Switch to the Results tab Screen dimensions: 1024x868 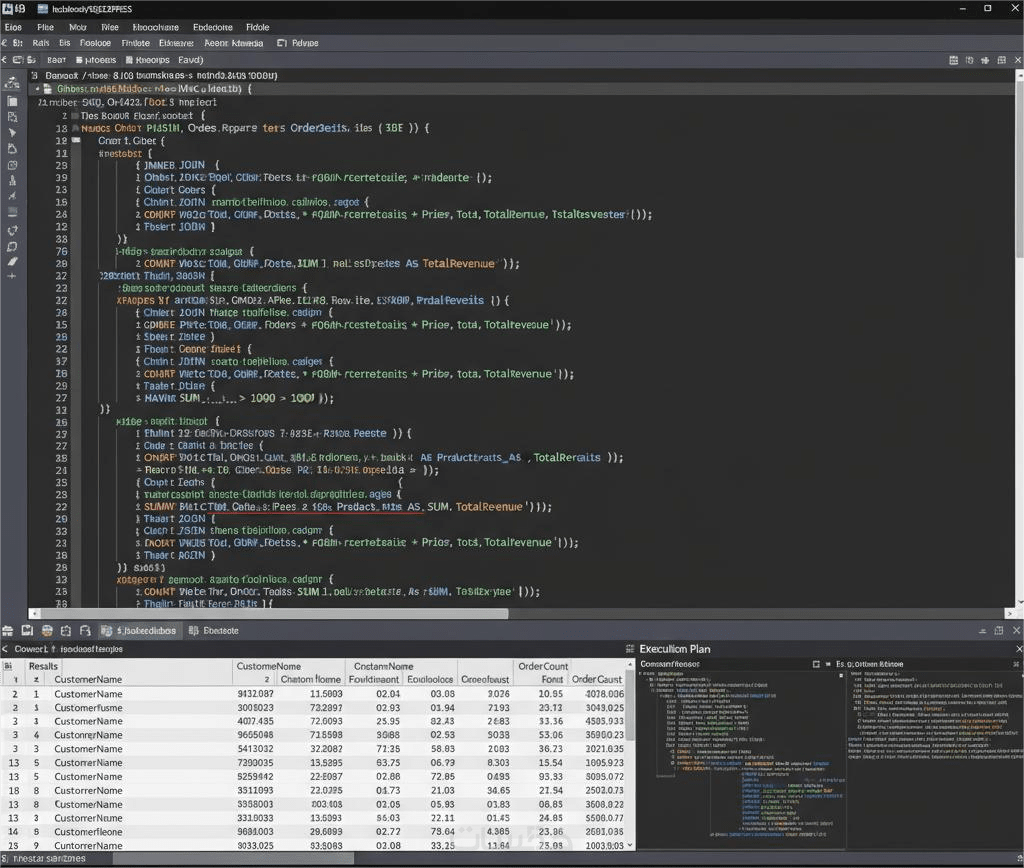[43, 666]
